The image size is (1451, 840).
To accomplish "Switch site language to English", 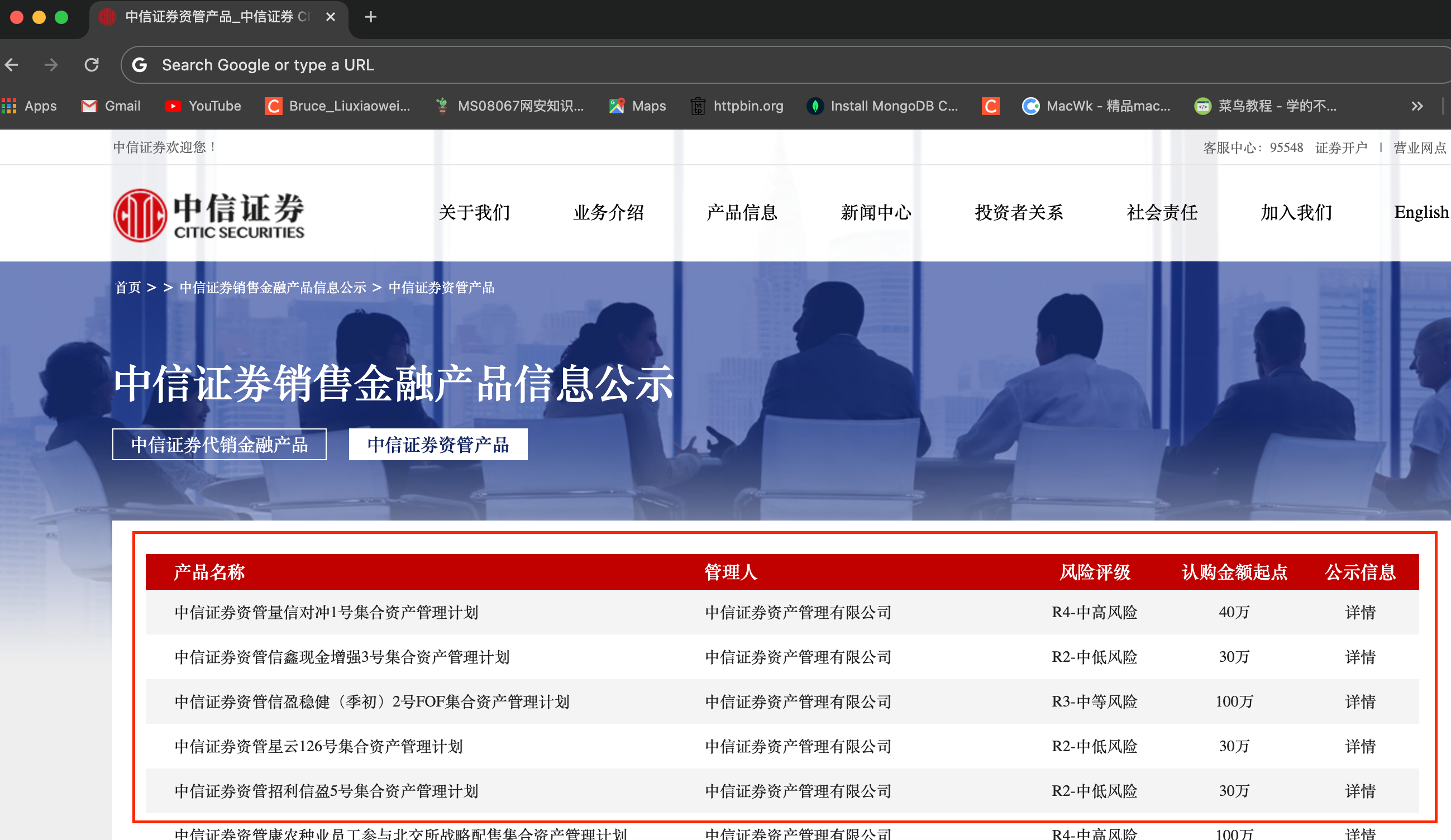I will tap(1421, 212).
